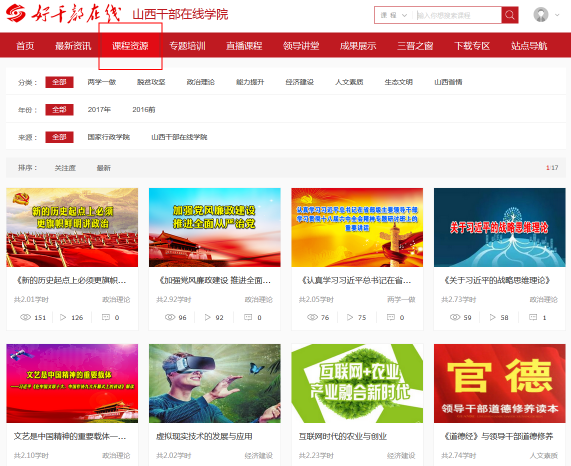Filter category by 经济建设

coord(300,82)
